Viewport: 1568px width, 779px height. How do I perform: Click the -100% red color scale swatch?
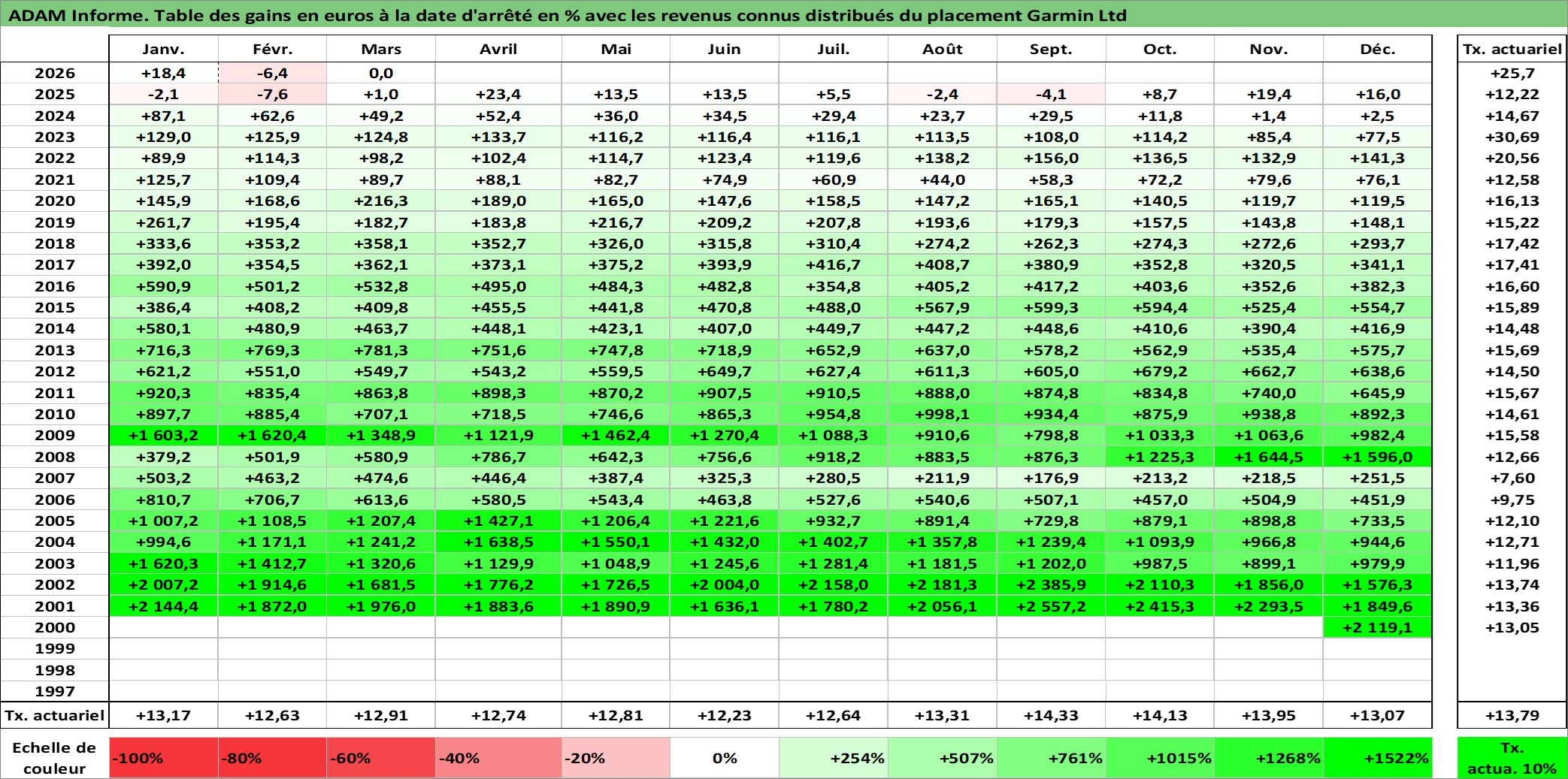[x=164, y=758]
